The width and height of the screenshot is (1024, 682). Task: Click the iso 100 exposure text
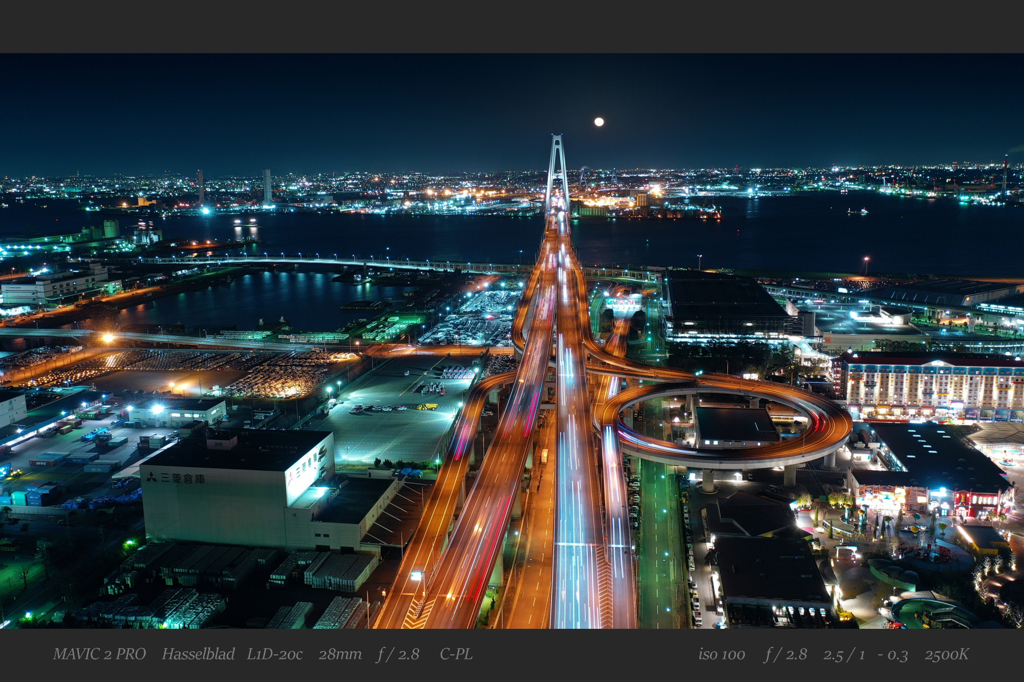(x=721, y=654)
